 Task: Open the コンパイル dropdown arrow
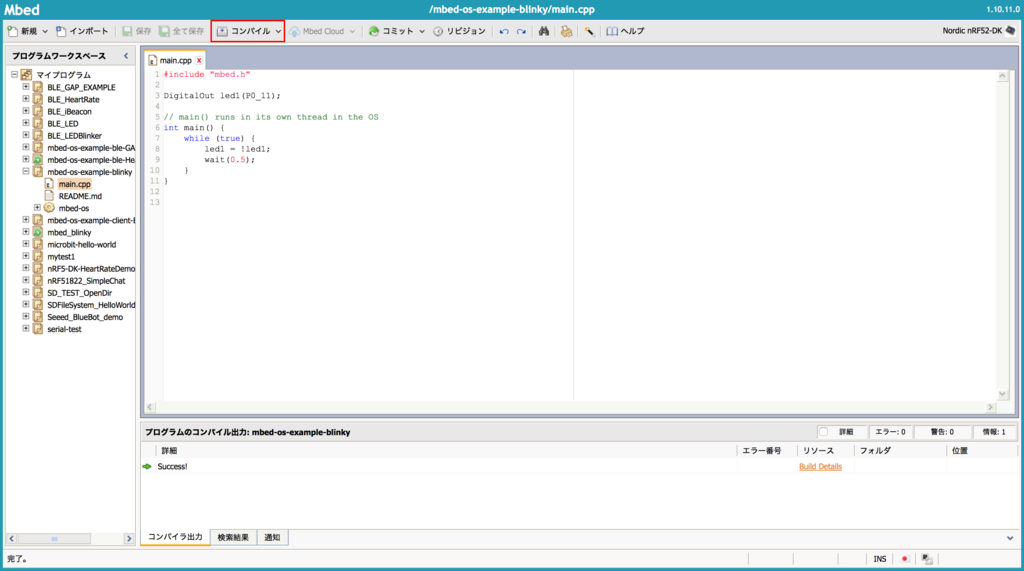(x=278, y=31)
